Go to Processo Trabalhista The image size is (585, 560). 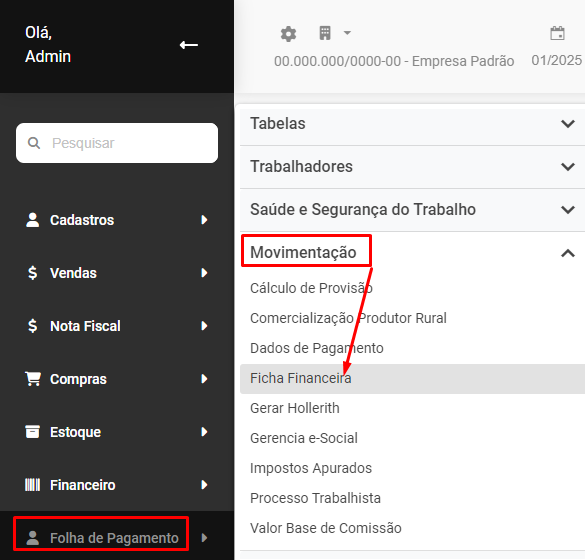click(315, 498)
